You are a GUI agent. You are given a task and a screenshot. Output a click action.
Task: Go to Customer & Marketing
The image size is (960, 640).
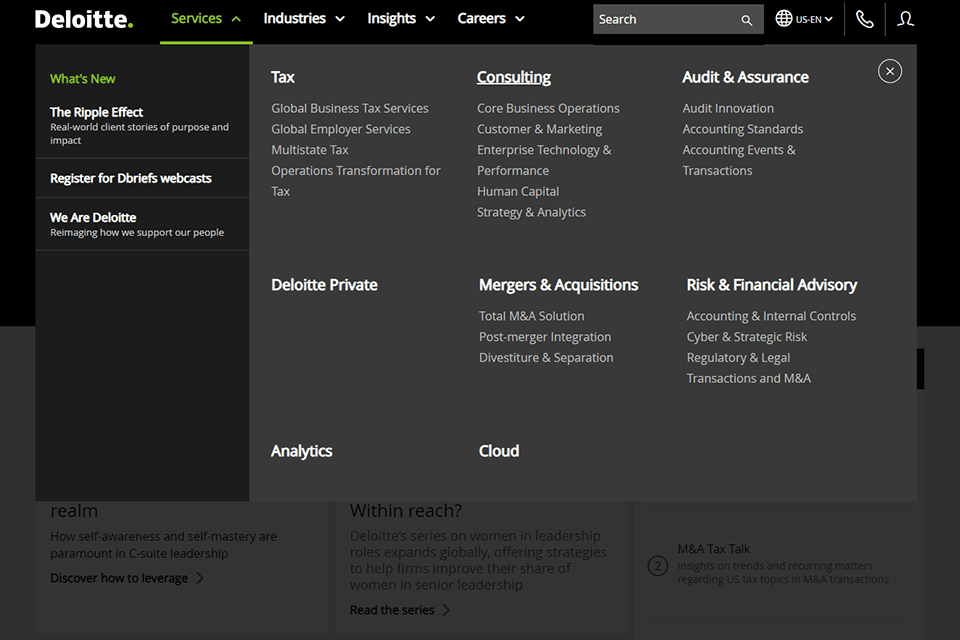[539, 129]
